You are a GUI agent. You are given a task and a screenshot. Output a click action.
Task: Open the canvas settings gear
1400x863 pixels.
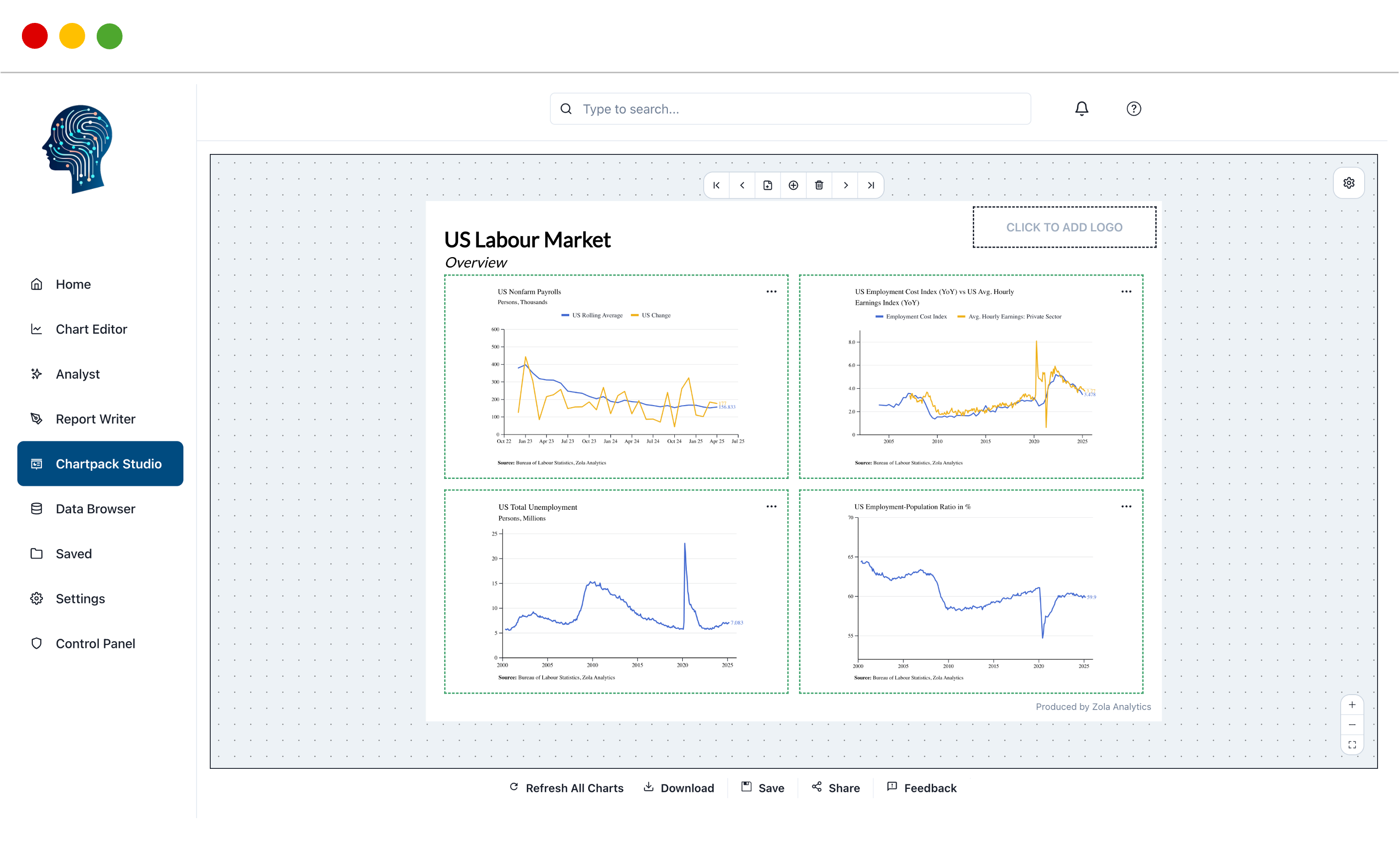(1349, 183)
